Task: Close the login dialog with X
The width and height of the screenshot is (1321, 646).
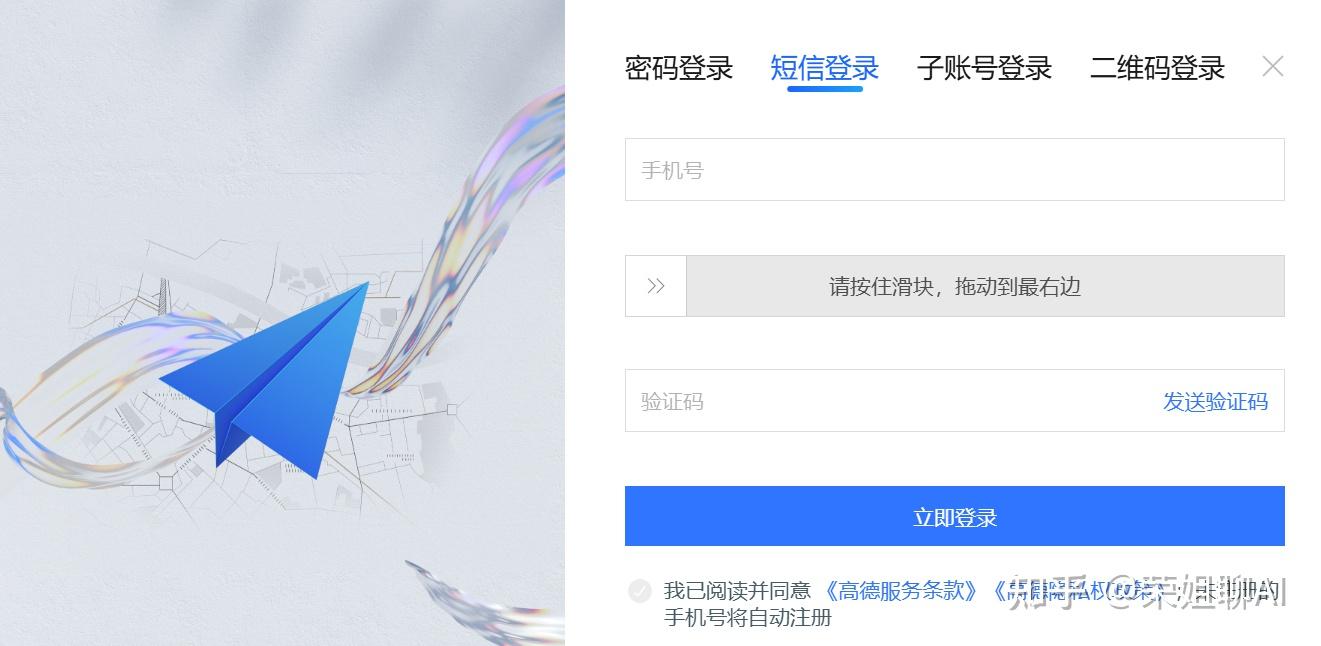Action: pos(1272,67)
